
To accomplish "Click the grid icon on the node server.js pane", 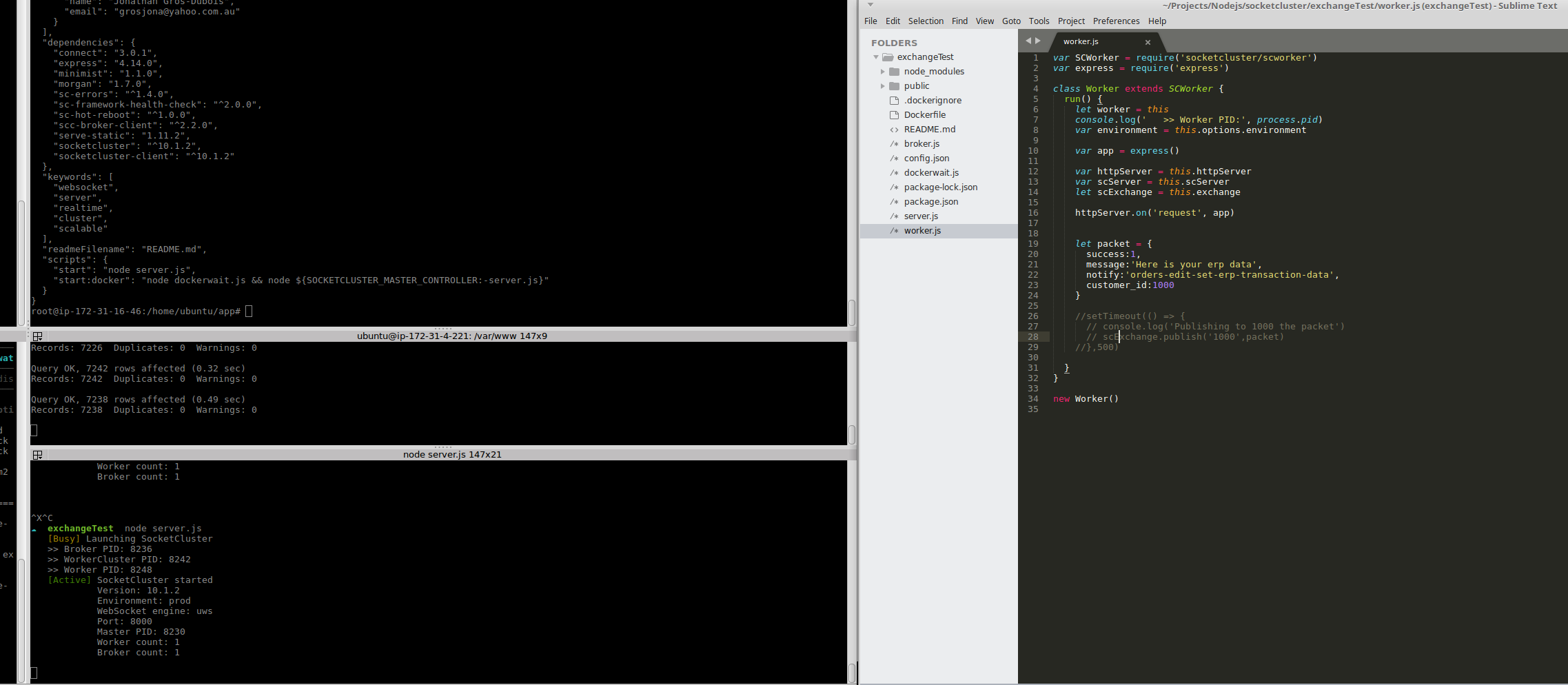I will tap(38, 454).
